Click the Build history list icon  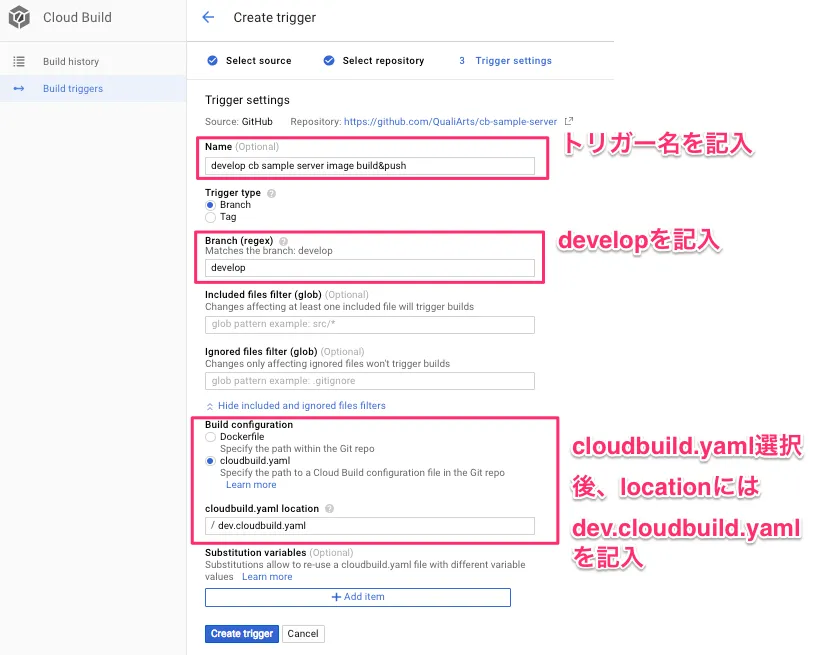(x=19, y=62)
